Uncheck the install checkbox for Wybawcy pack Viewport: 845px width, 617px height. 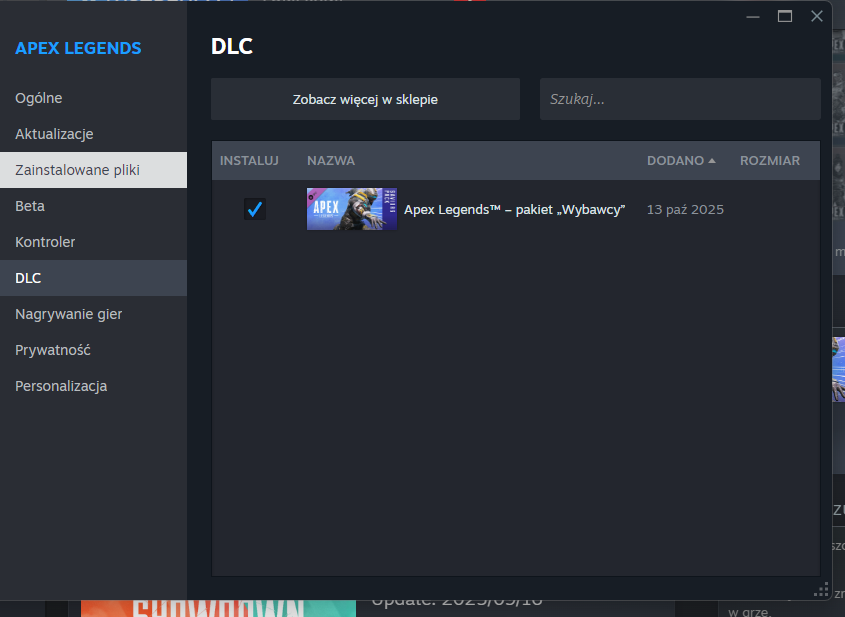pos(255,209)
